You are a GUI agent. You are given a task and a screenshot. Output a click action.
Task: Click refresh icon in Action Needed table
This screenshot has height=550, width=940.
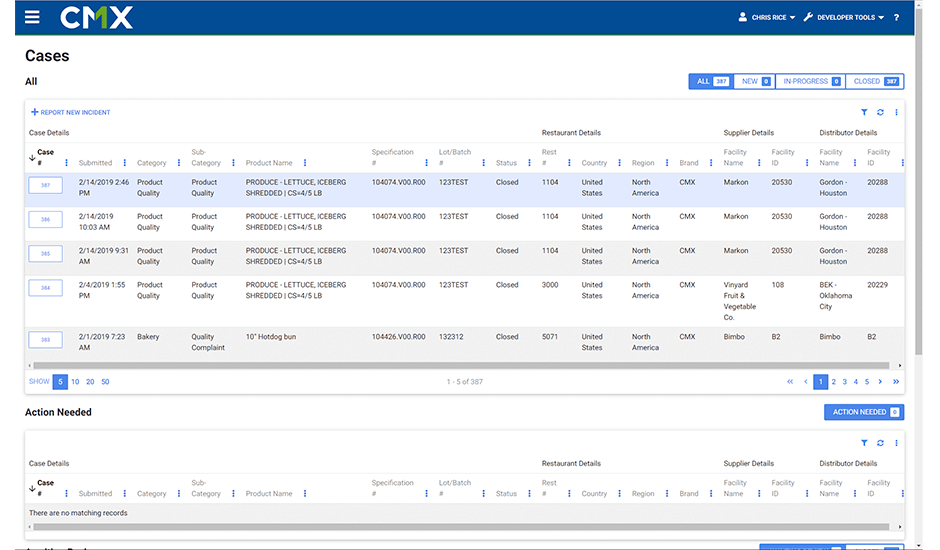pyautogui.click(x=880, y=443)
